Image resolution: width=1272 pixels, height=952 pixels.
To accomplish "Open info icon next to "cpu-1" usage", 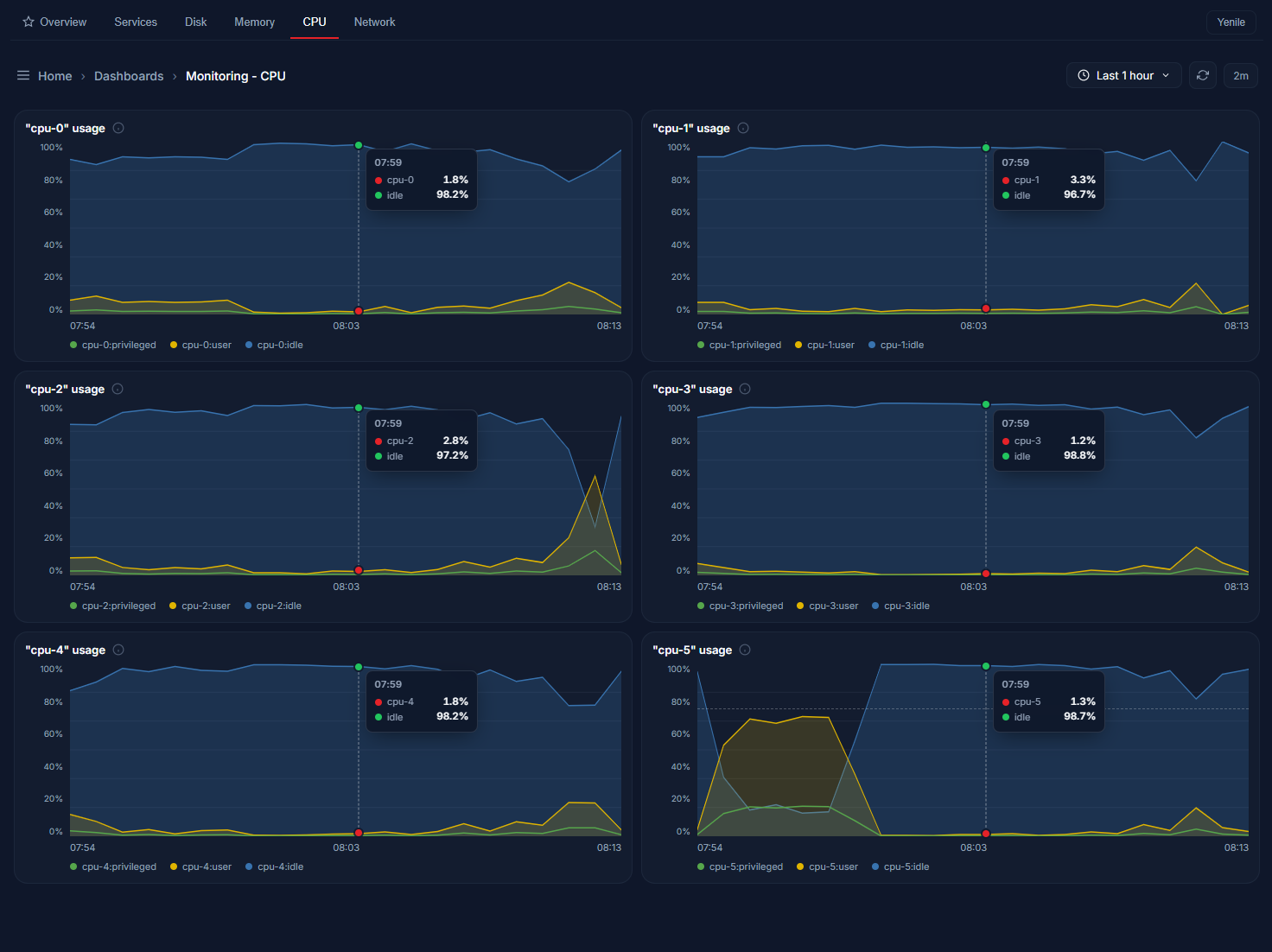I will tap(743, 128).
